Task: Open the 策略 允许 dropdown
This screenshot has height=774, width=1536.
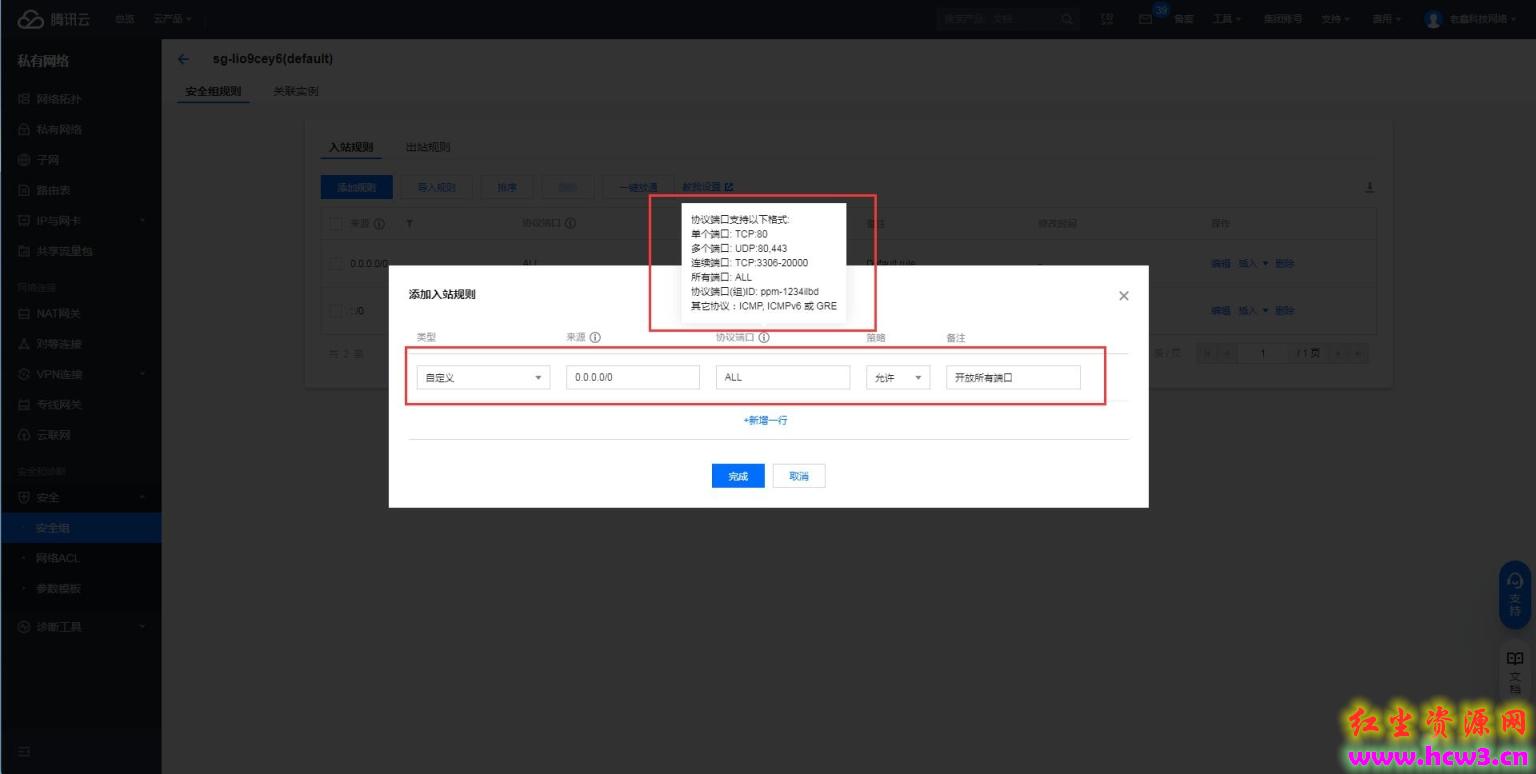Action: point(898,378)
